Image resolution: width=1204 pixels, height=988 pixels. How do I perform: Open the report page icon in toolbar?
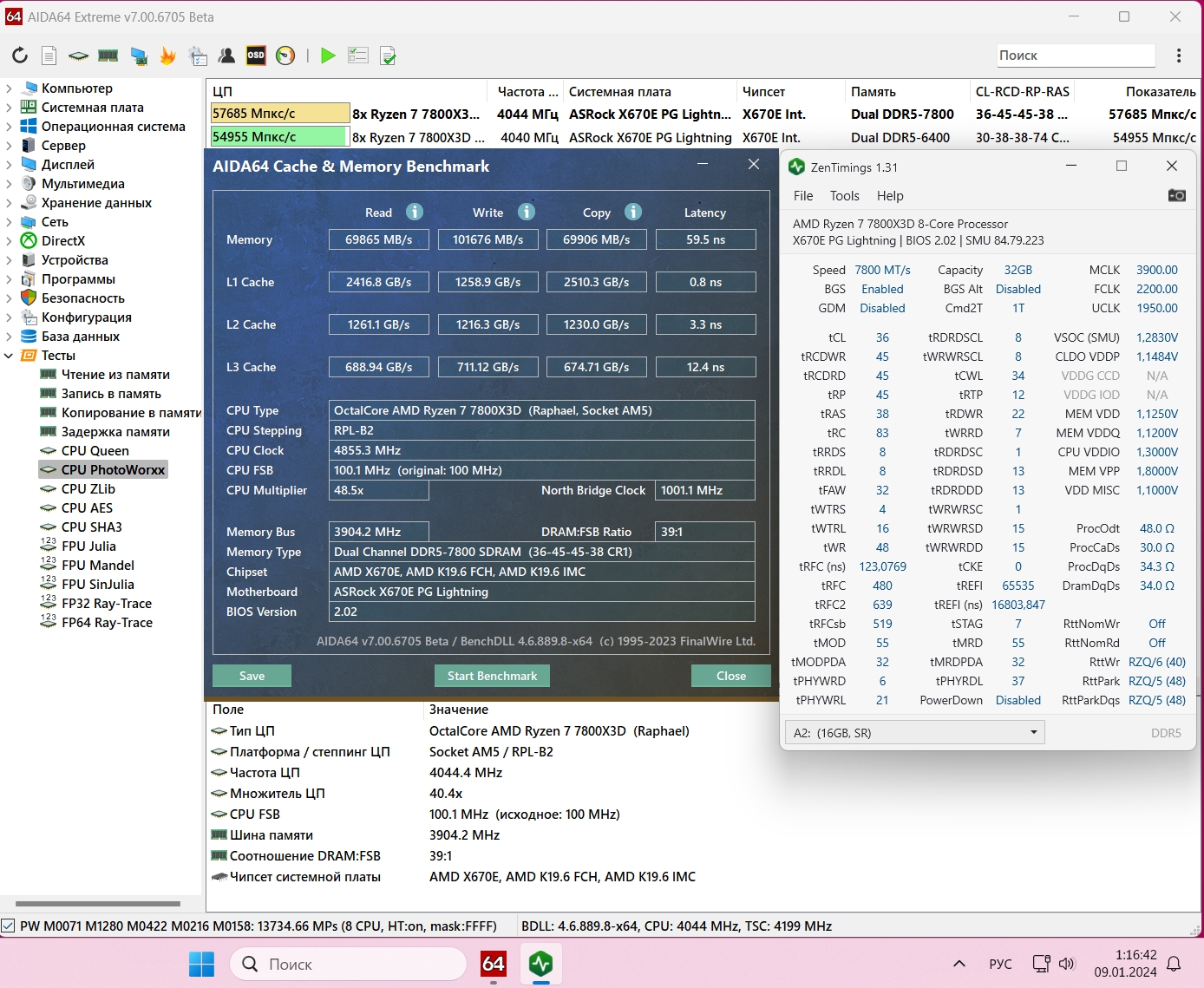point(49,56)
